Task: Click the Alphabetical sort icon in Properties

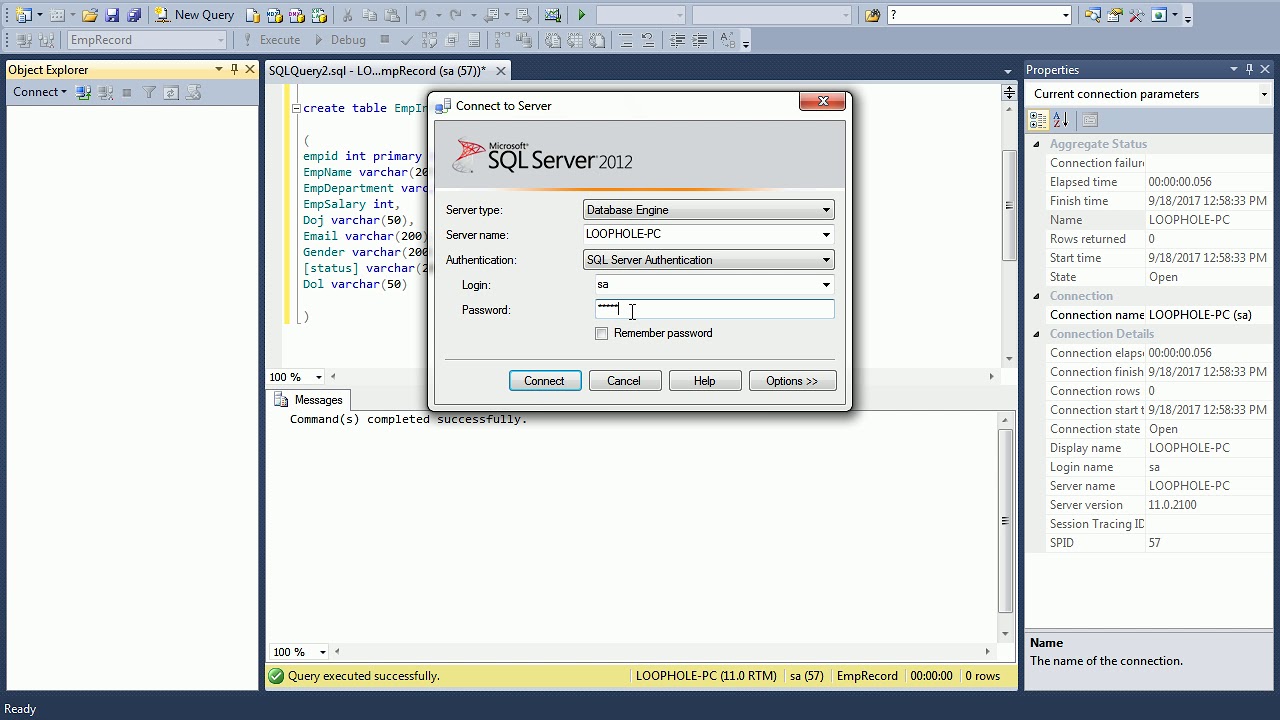Action: [1060, 120]
